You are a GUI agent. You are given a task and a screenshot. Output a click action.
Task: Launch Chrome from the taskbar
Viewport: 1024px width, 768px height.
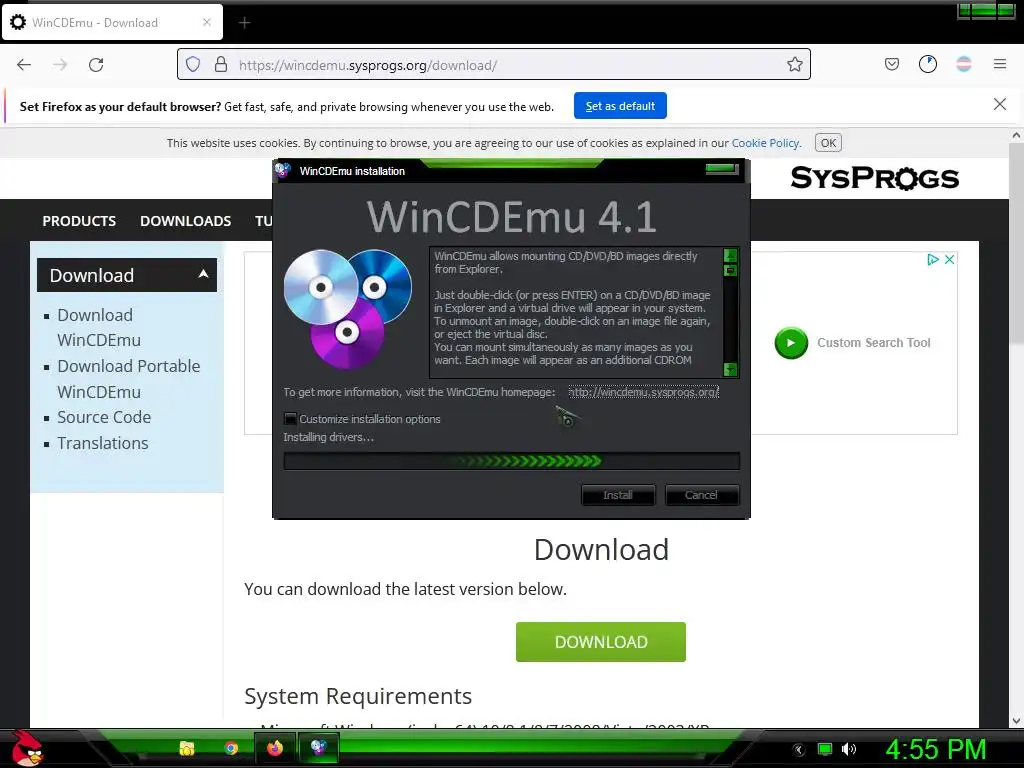(x=231, y=748)
